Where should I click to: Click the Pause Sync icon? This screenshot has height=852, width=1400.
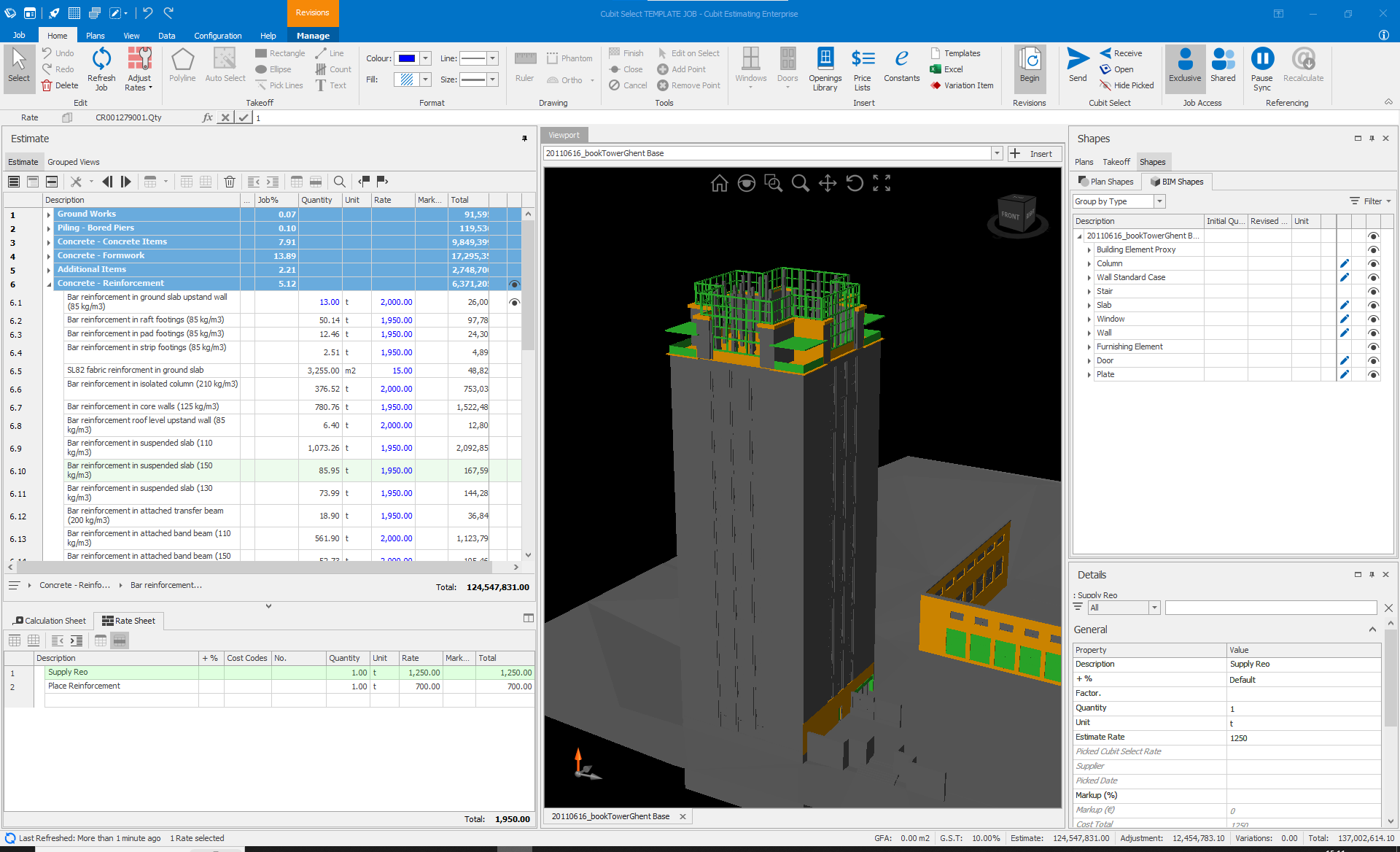pyautogui.click(x=1262, y=69)
